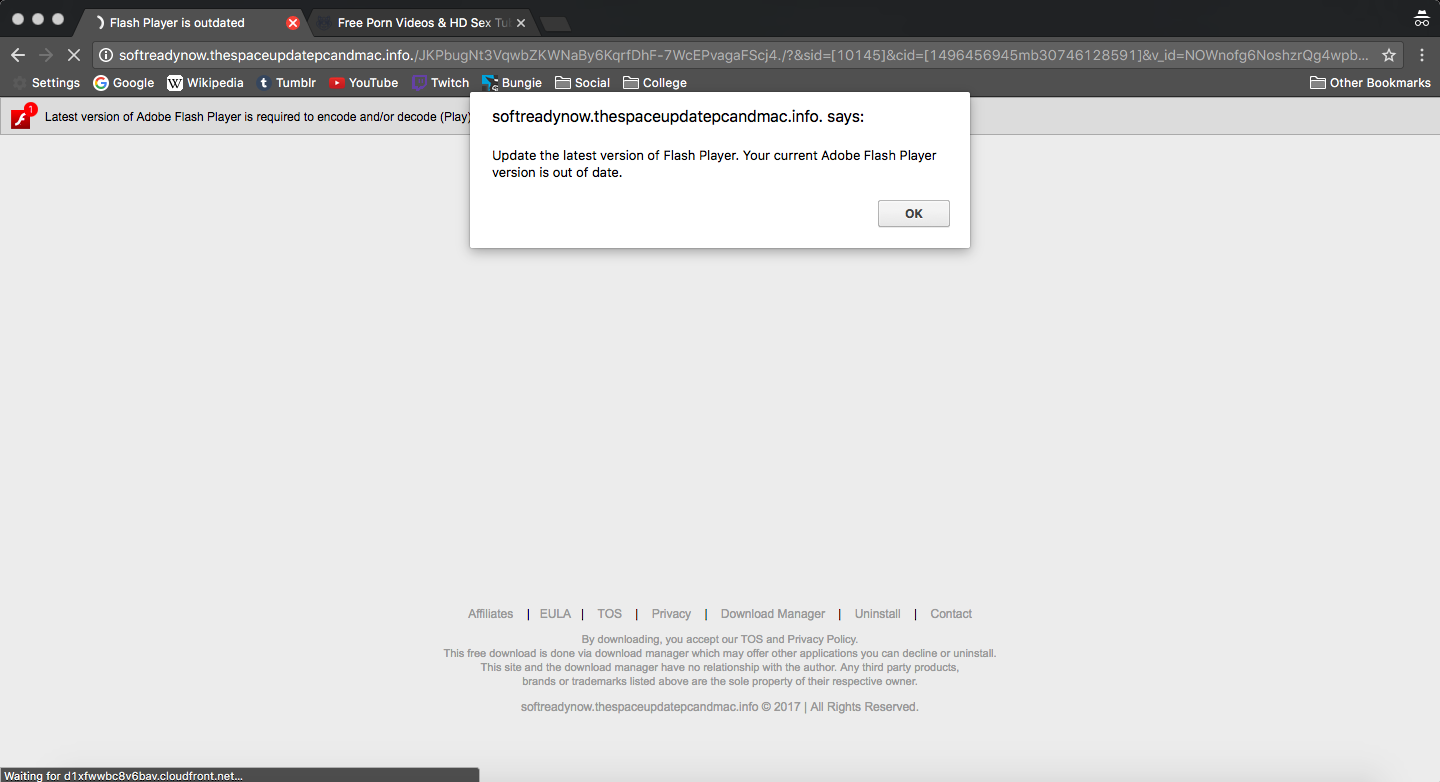This screenshot has height=782, width=1440.
Task: Open the YouTube bookmark
Action: pos(364,83)
